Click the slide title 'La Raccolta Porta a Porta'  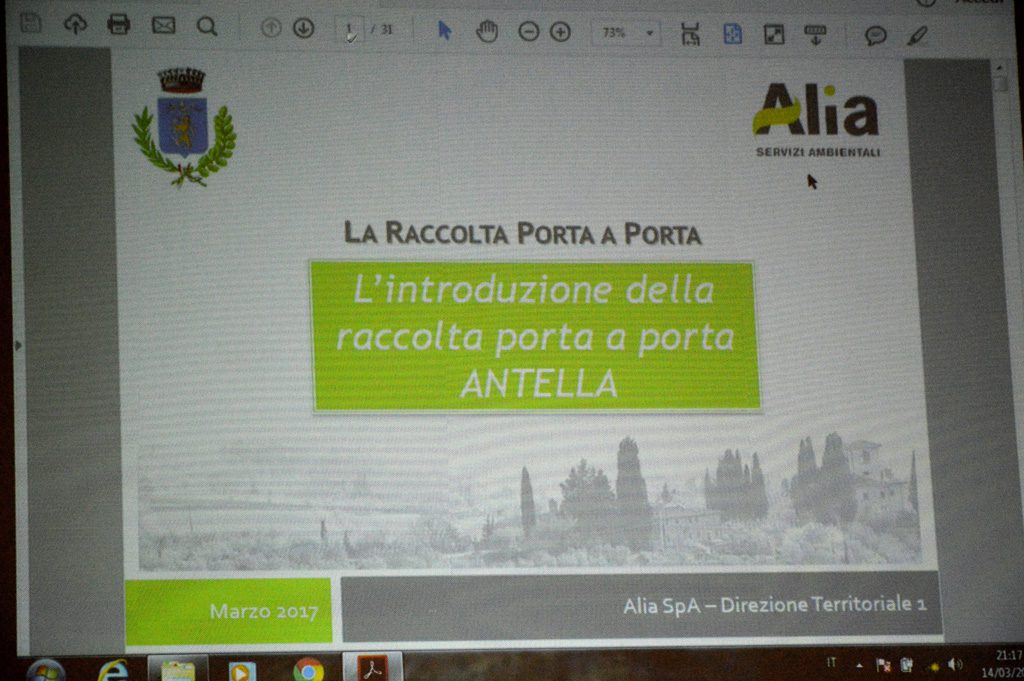click(522, 233)
